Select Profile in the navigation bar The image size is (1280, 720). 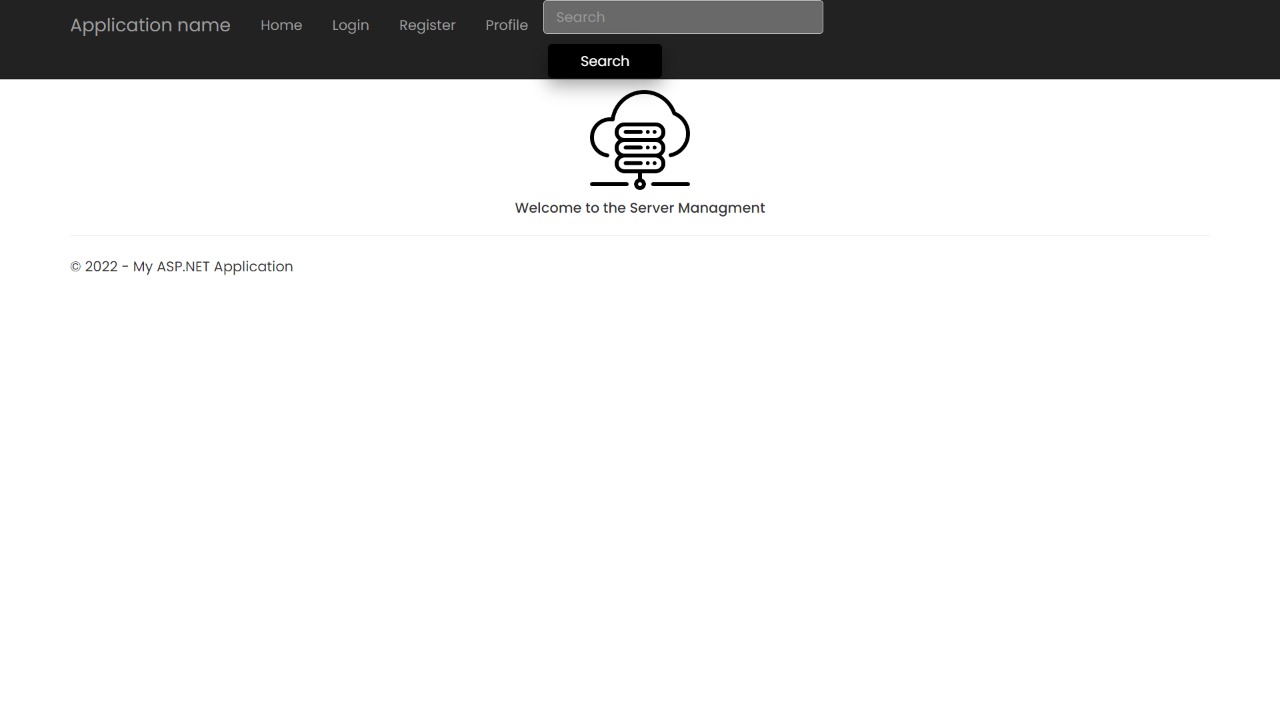point(506,25)
